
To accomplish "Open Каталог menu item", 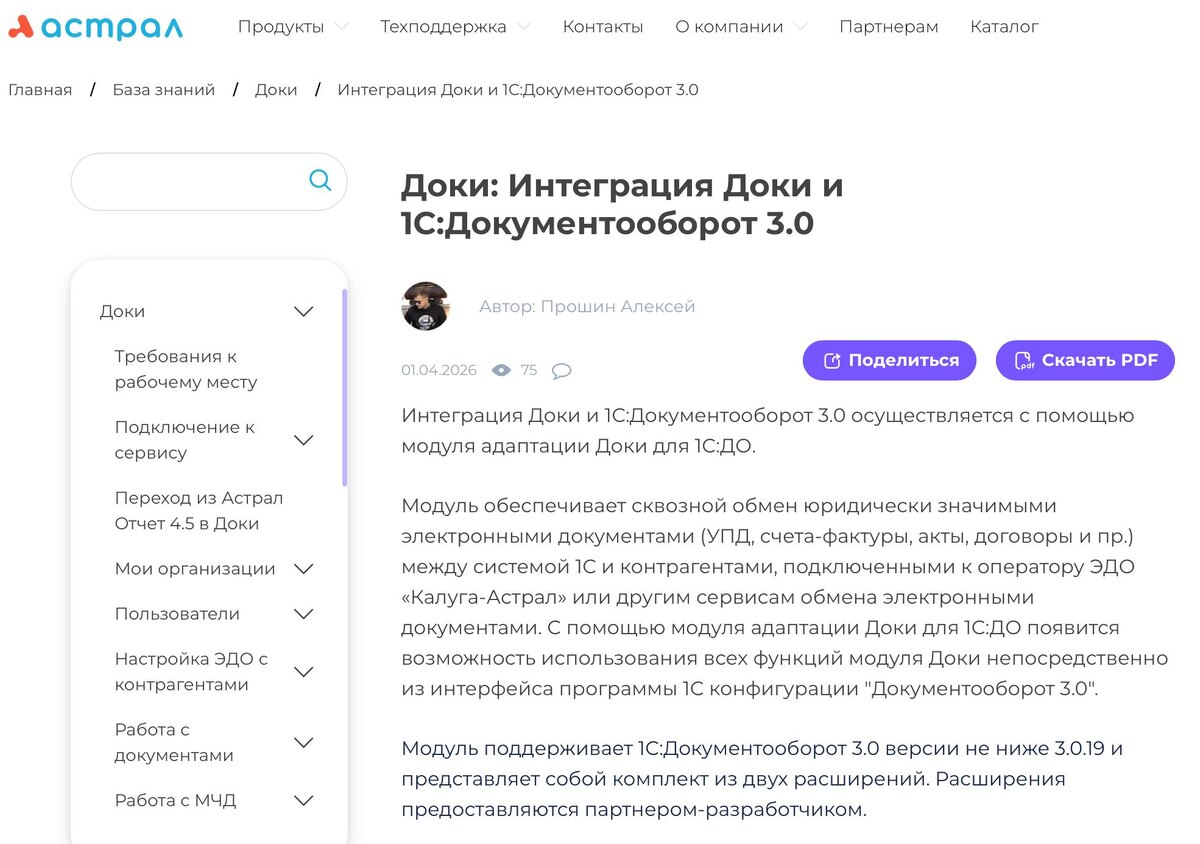I will pos(1004,27).
